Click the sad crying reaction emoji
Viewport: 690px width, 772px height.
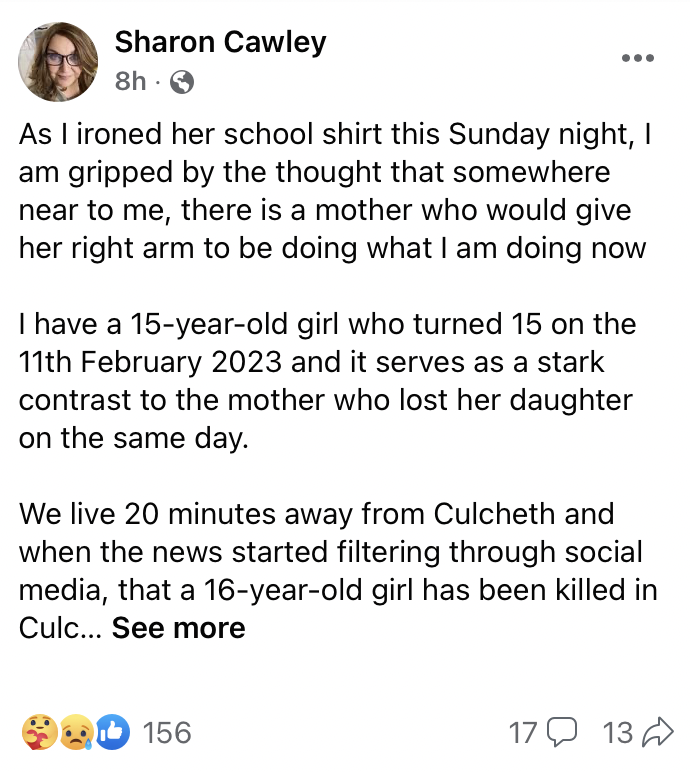point(76,733)
